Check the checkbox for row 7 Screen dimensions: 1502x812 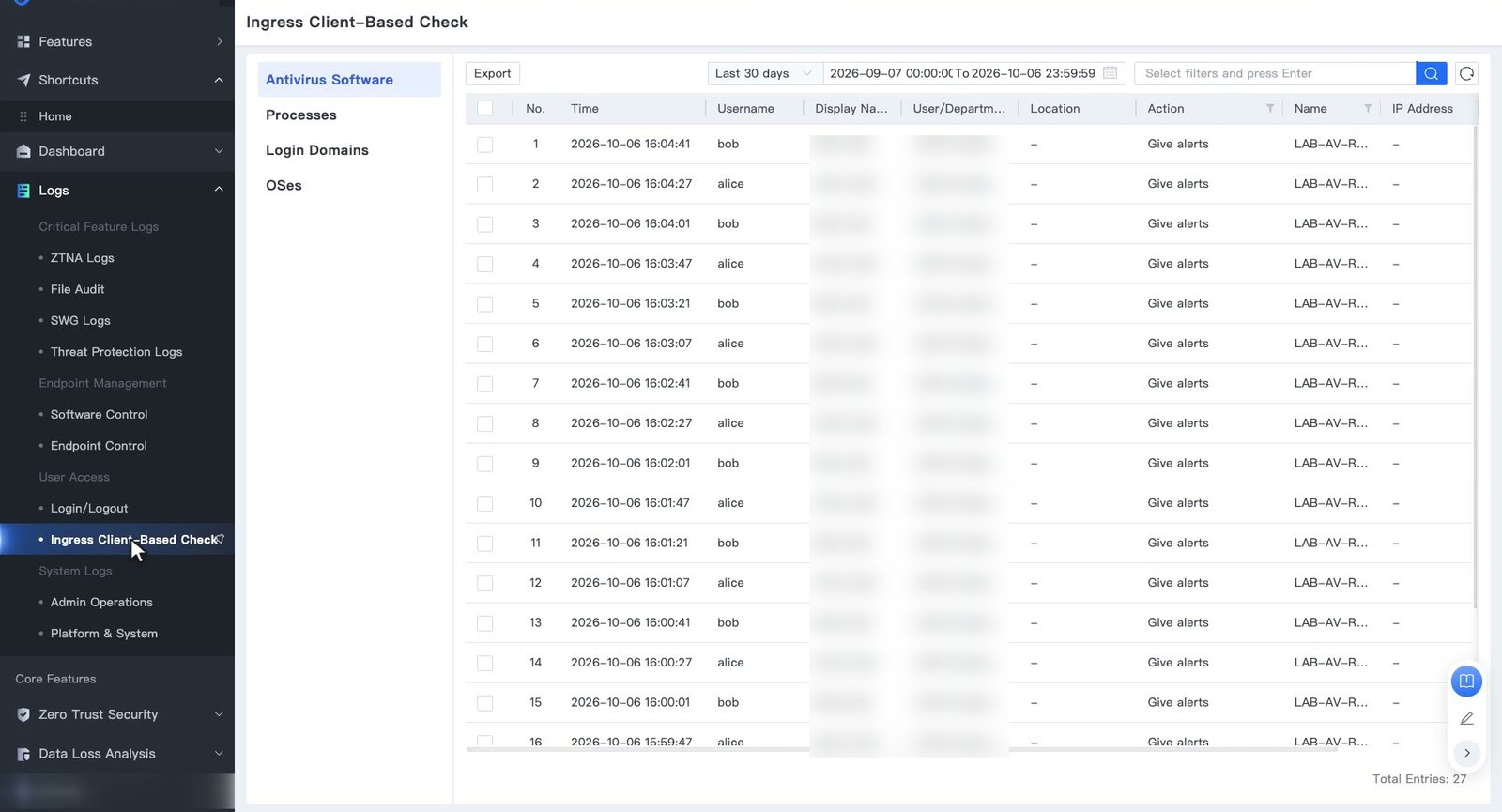tap(485, 384)
